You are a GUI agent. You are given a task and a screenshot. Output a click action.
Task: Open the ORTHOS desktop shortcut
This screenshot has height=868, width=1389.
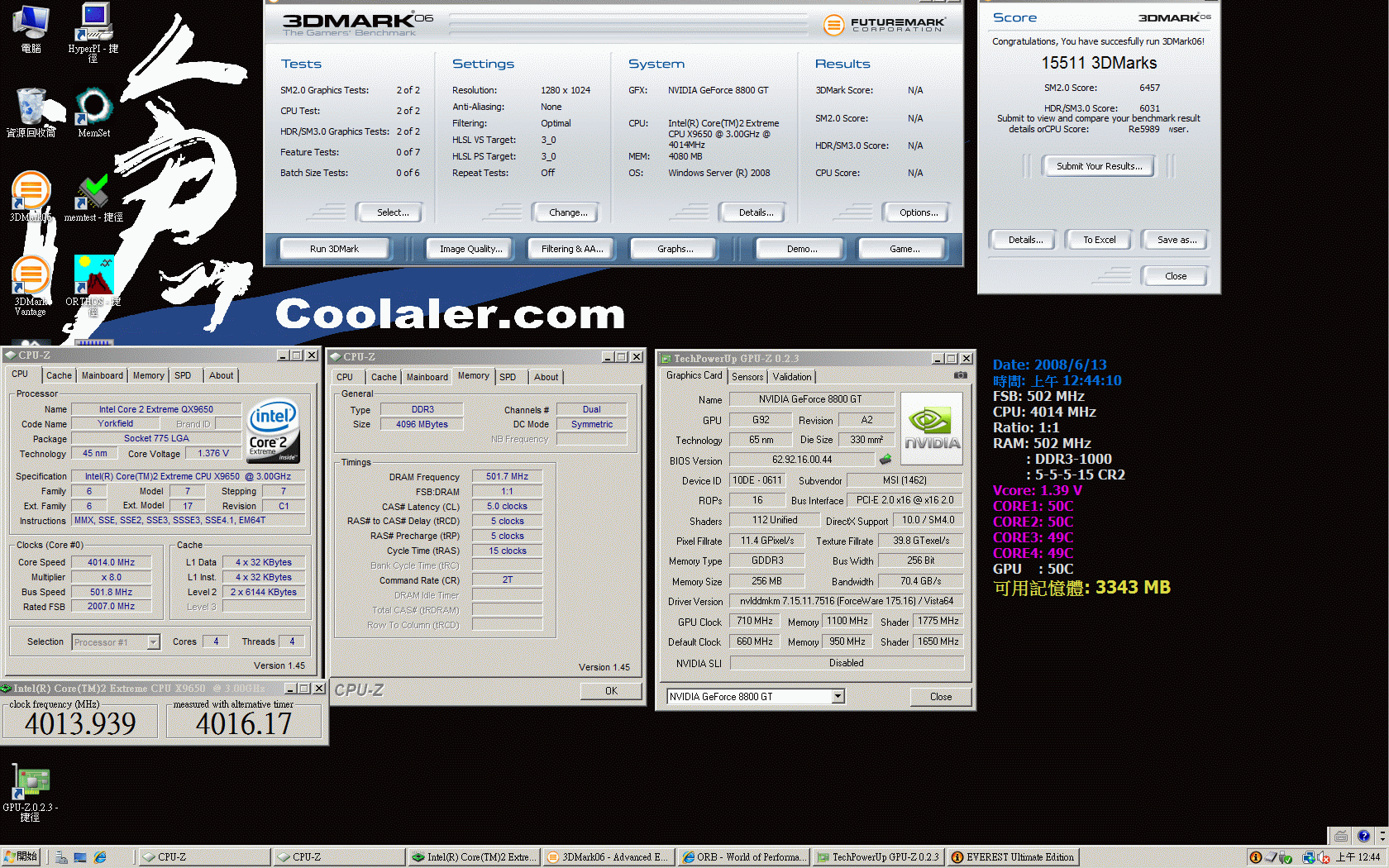(93, 284)
